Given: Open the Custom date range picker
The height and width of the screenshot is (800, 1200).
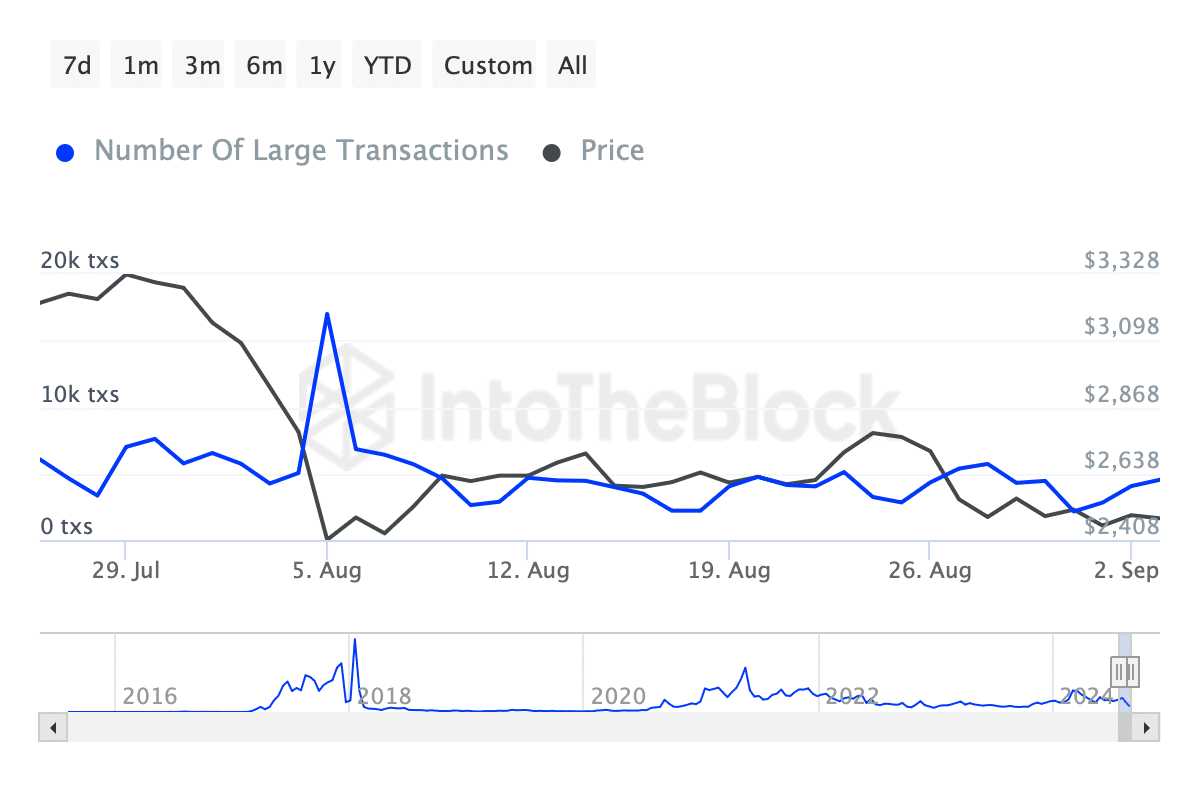Looking at the screenshot, I should coord(488,66).
